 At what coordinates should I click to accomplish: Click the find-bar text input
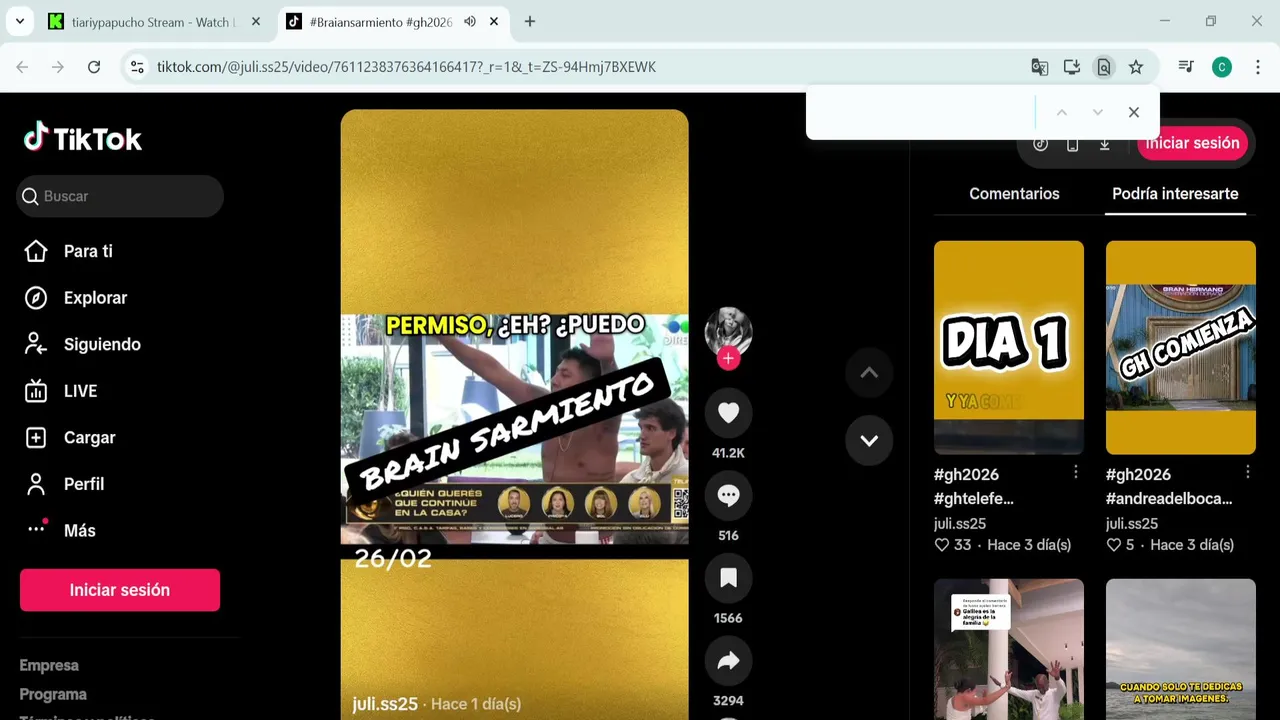tap(923, 112)
